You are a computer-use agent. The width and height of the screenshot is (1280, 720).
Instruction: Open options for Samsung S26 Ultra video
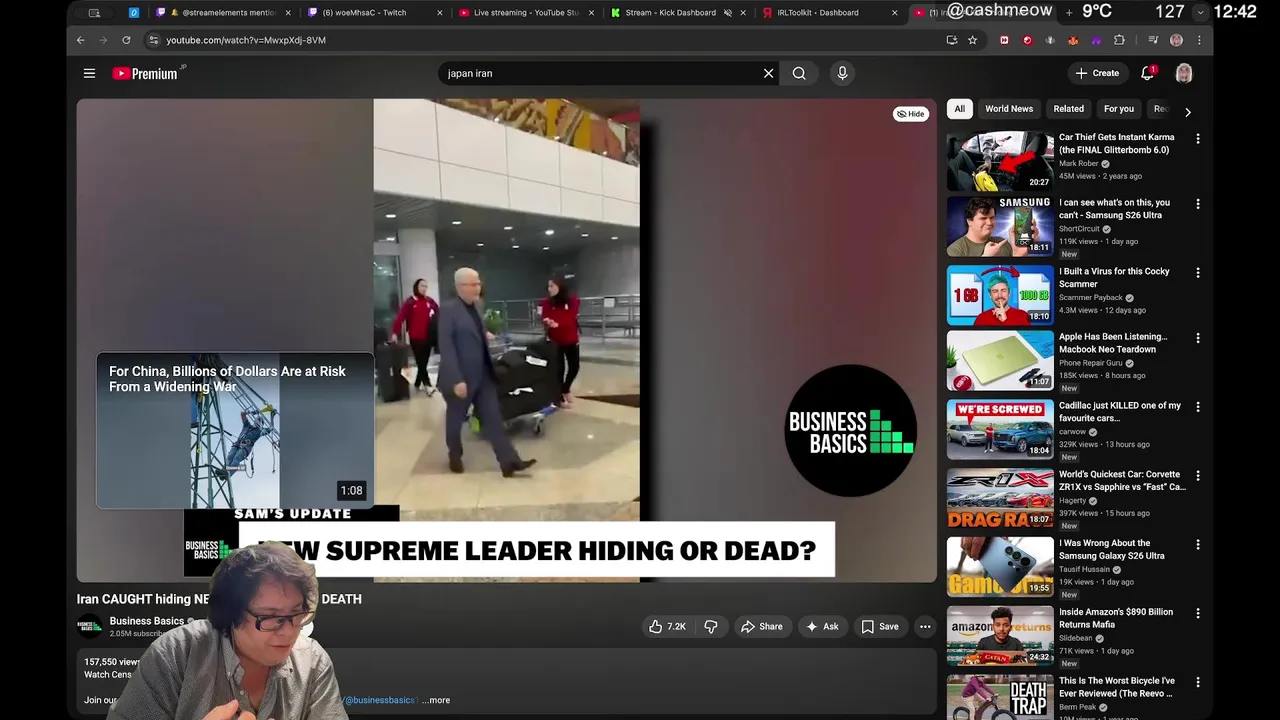pyautogui.click(x=1198, y=204)
